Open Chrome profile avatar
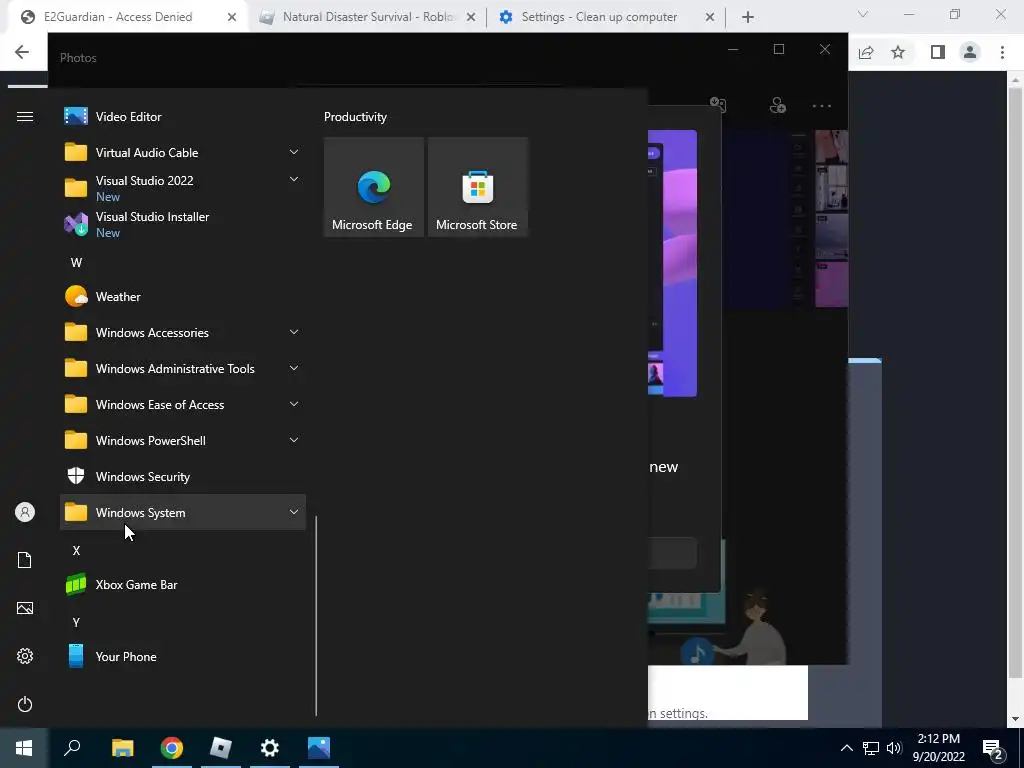This screenshot has width=1024, height=768. point(970,52)
